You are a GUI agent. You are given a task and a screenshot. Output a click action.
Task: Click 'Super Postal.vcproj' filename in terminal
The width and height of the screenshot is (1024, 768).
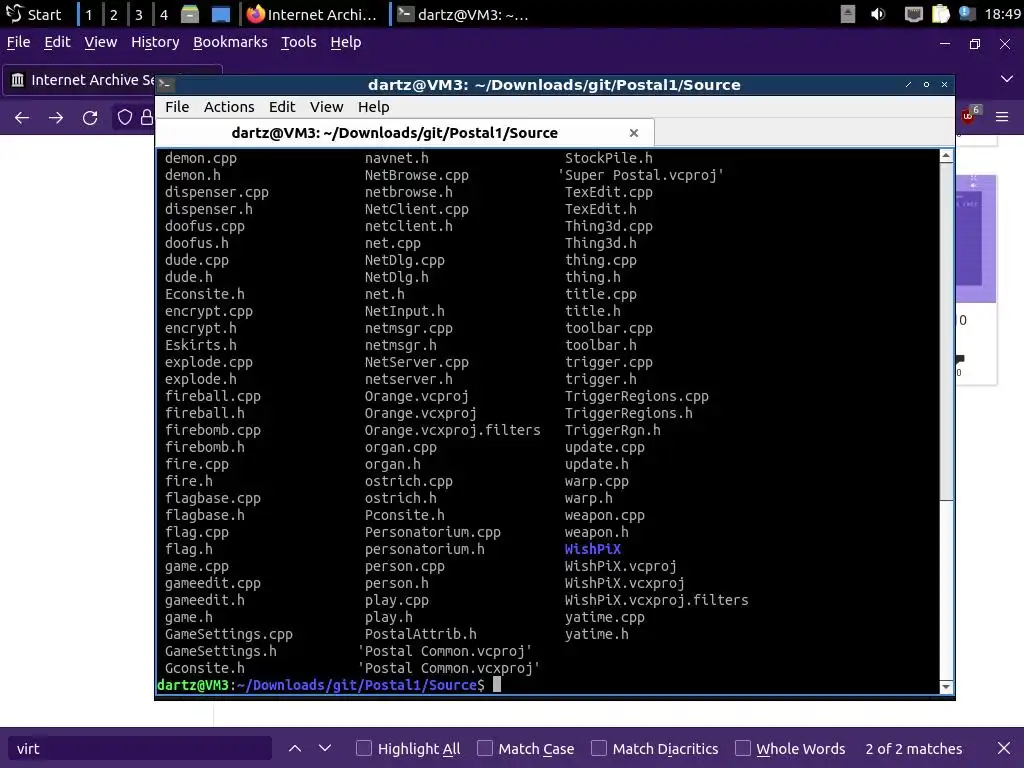[641, 175]
